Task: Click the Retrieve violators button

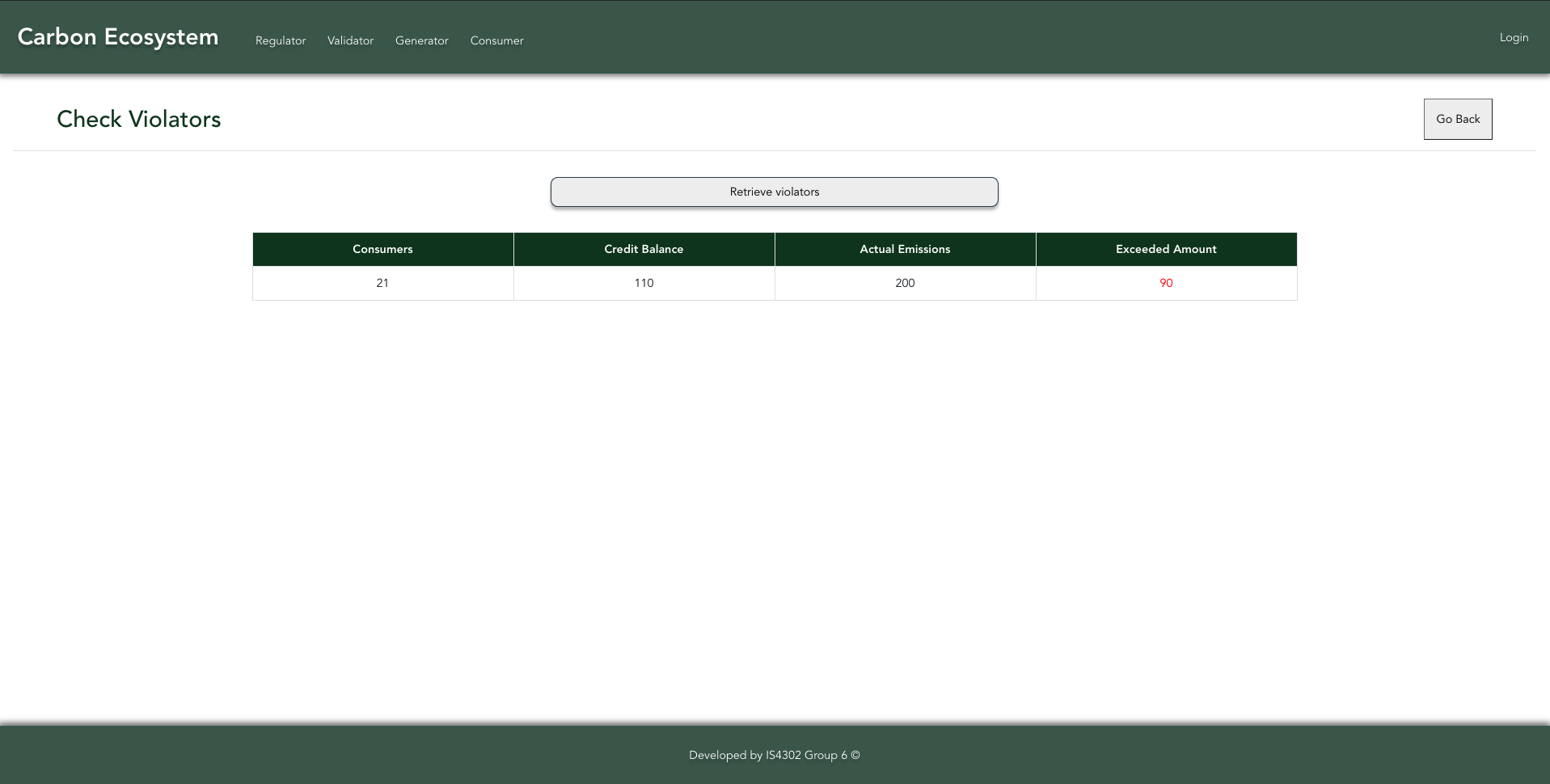Action: [x=775, y=192]
